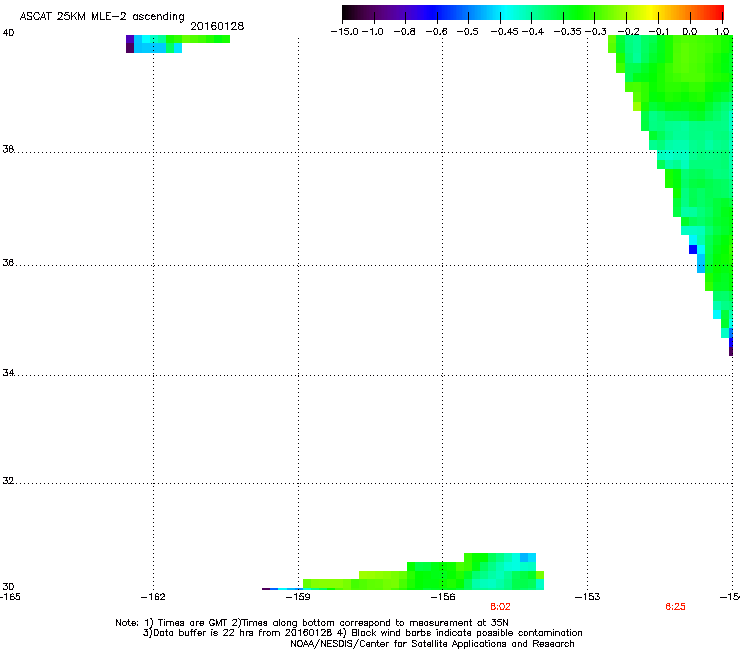740x650 pixels.
Task: Click the NOAA/NESDIS credit line
Action: tap(432, 644)
